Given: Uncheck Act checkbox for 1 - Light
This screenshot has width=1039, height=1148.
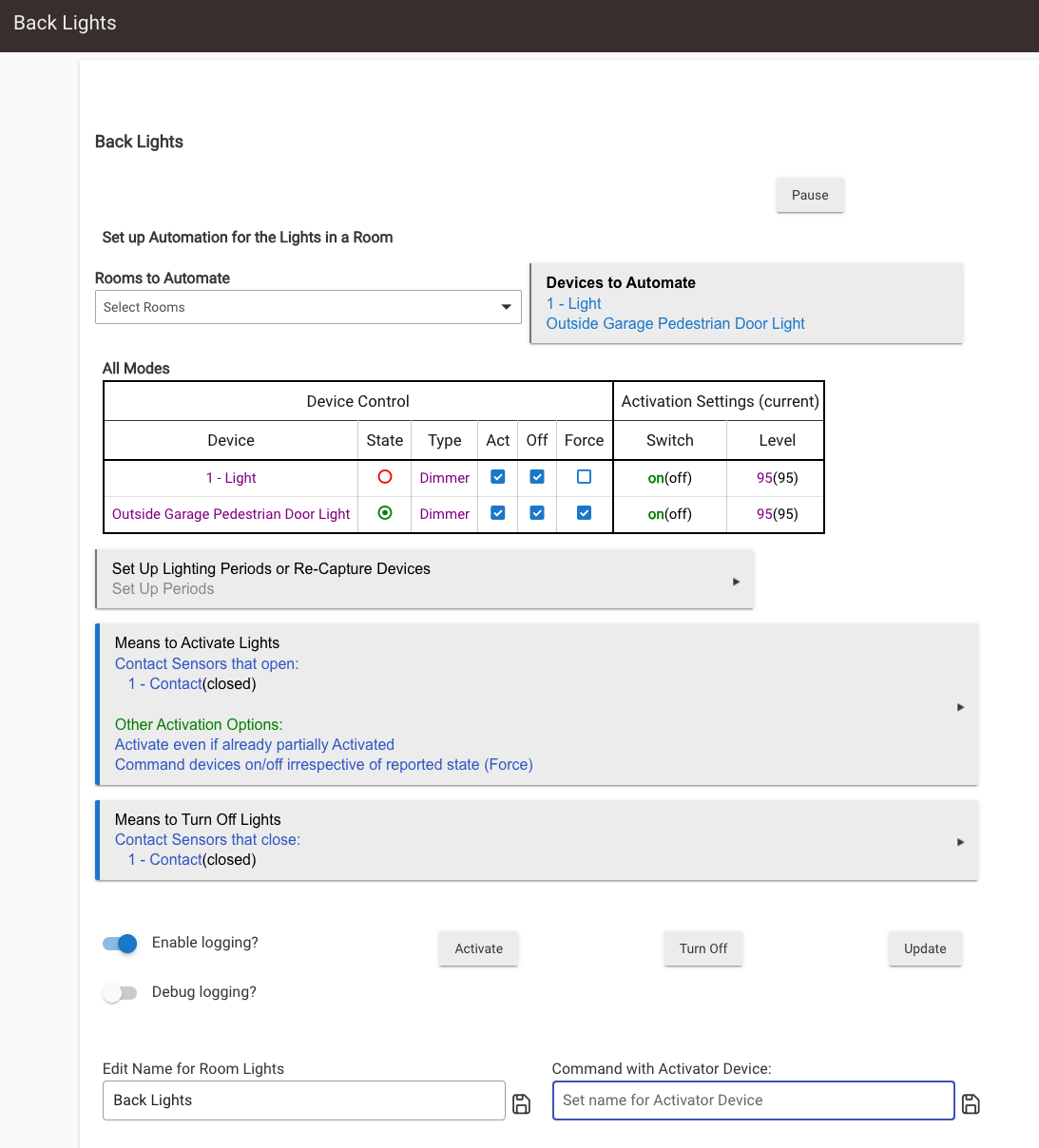Looking at the screenshot, I should click(x=498, y=477).
